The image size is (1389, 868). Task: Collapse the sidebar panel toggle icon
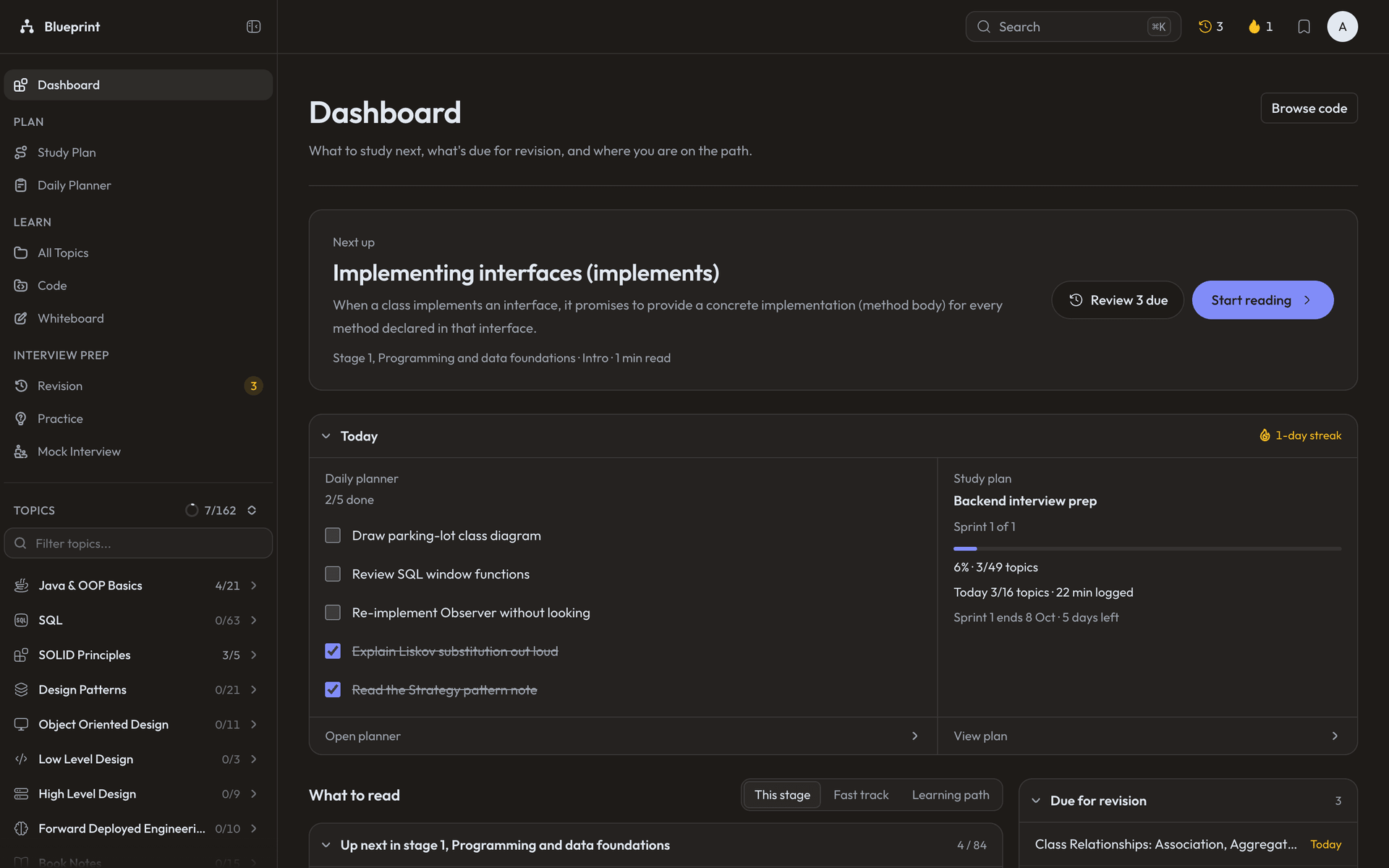click(x=253, y=27)
